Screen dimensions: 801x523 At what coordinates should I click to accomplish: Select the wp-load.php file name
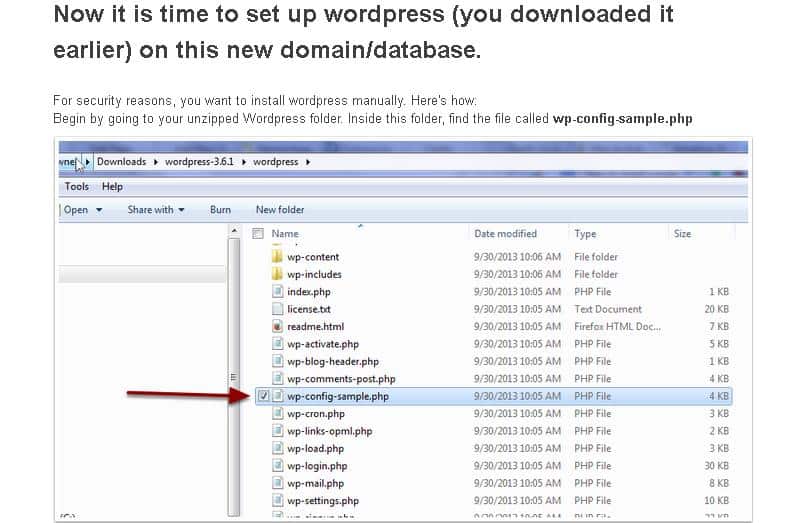(315, 448)
